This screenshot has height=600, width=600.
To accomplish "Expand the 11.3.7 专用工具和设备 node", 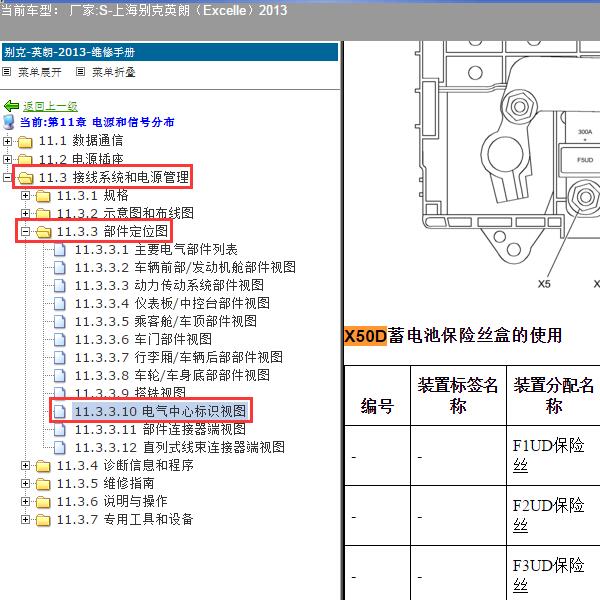I will [x=25, y=519].
